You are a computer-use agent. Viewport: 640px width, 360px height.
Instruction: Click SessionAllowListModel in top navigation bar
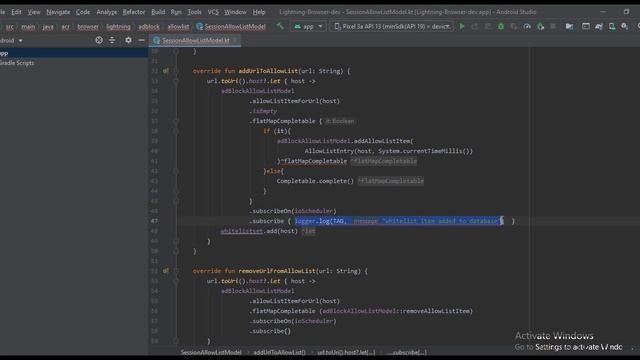235,27
